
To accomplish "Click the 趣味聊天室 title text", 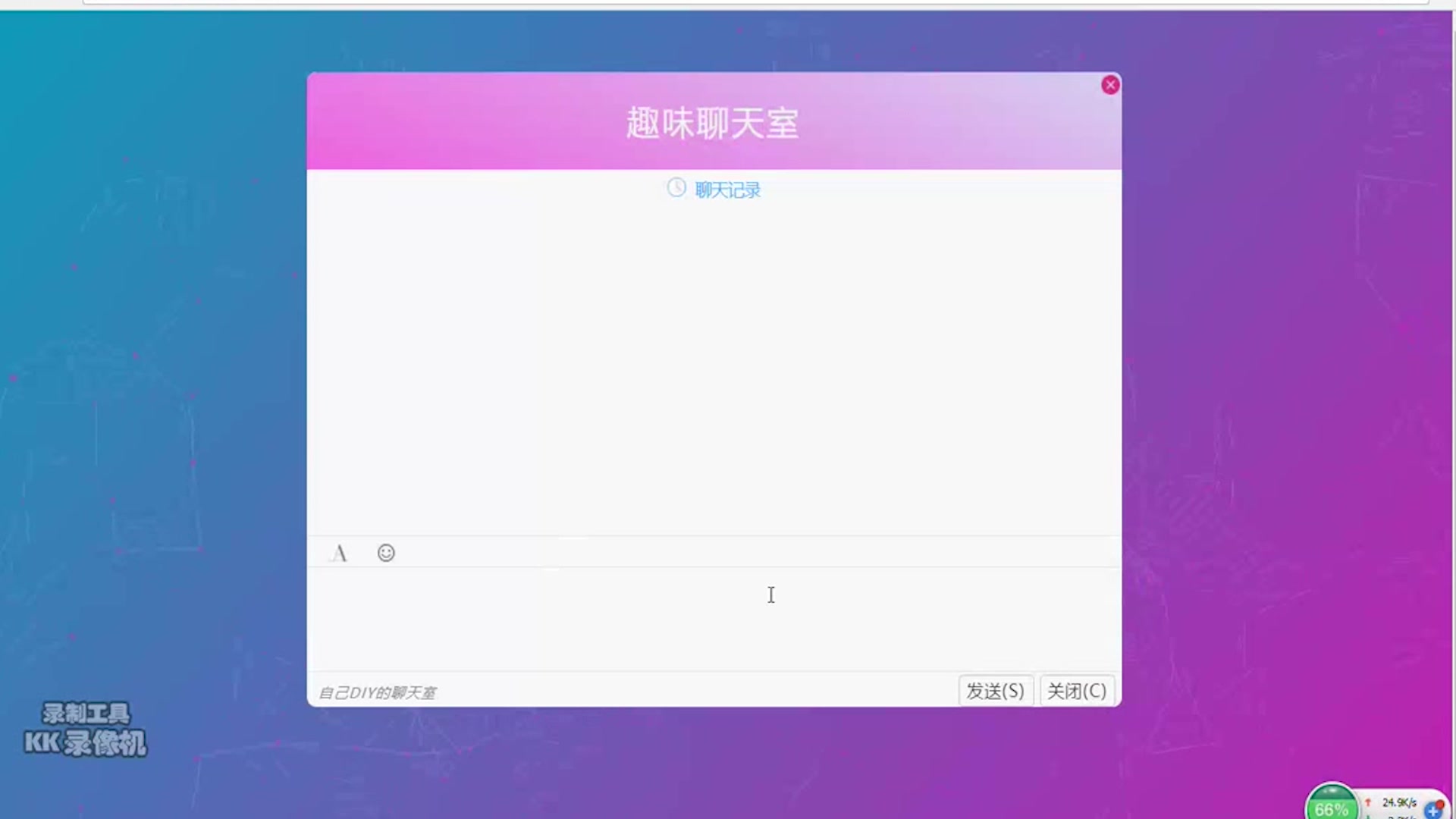I will click(713, 123).
